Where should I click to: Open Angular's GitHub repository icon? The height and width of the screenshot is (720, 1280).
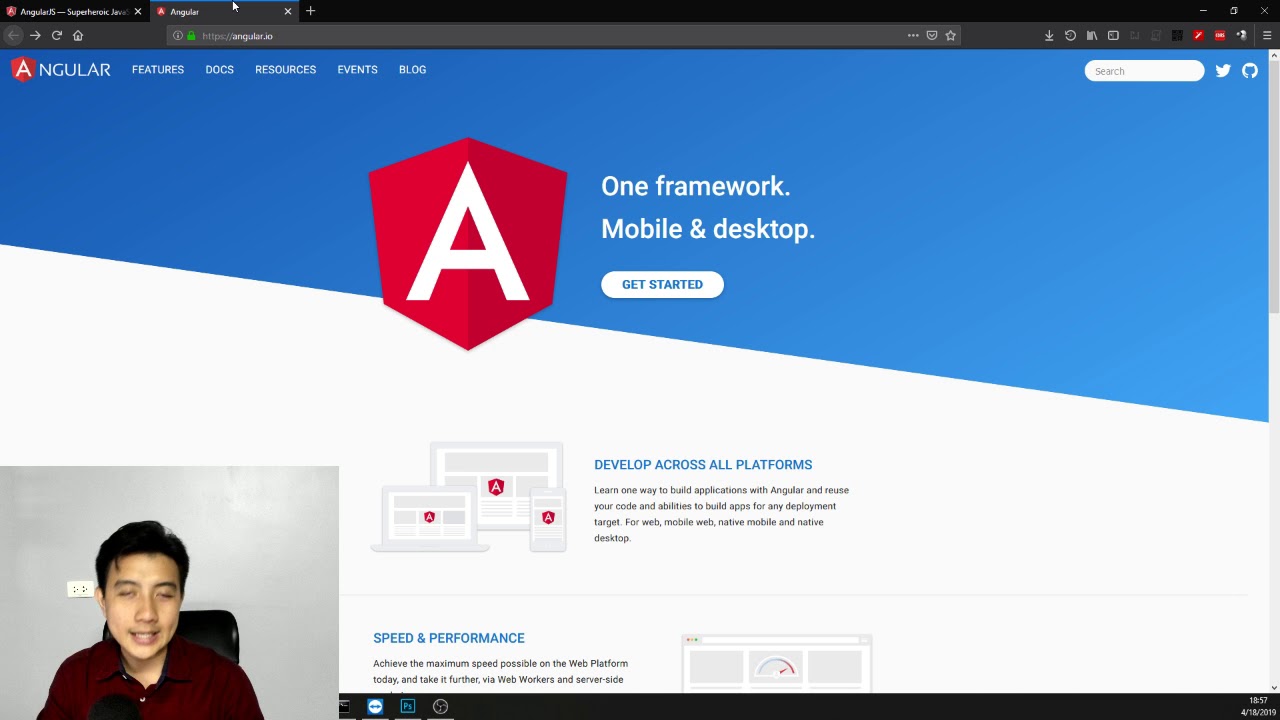pyautogui.click(x=1250, y=71)
